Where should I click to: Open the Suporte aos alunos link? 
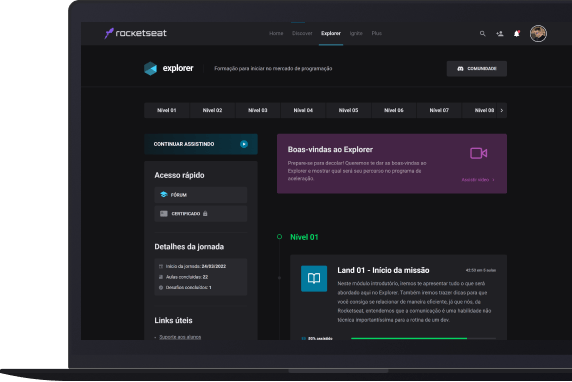pos(180,337)
